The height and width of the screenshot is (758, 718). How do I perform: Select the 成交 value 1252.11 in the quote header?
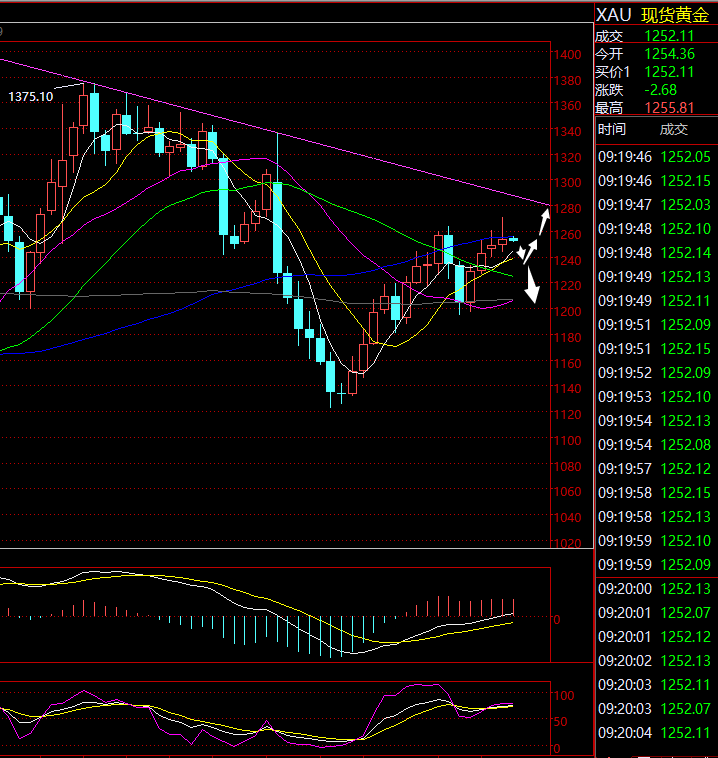coord(669,36)
